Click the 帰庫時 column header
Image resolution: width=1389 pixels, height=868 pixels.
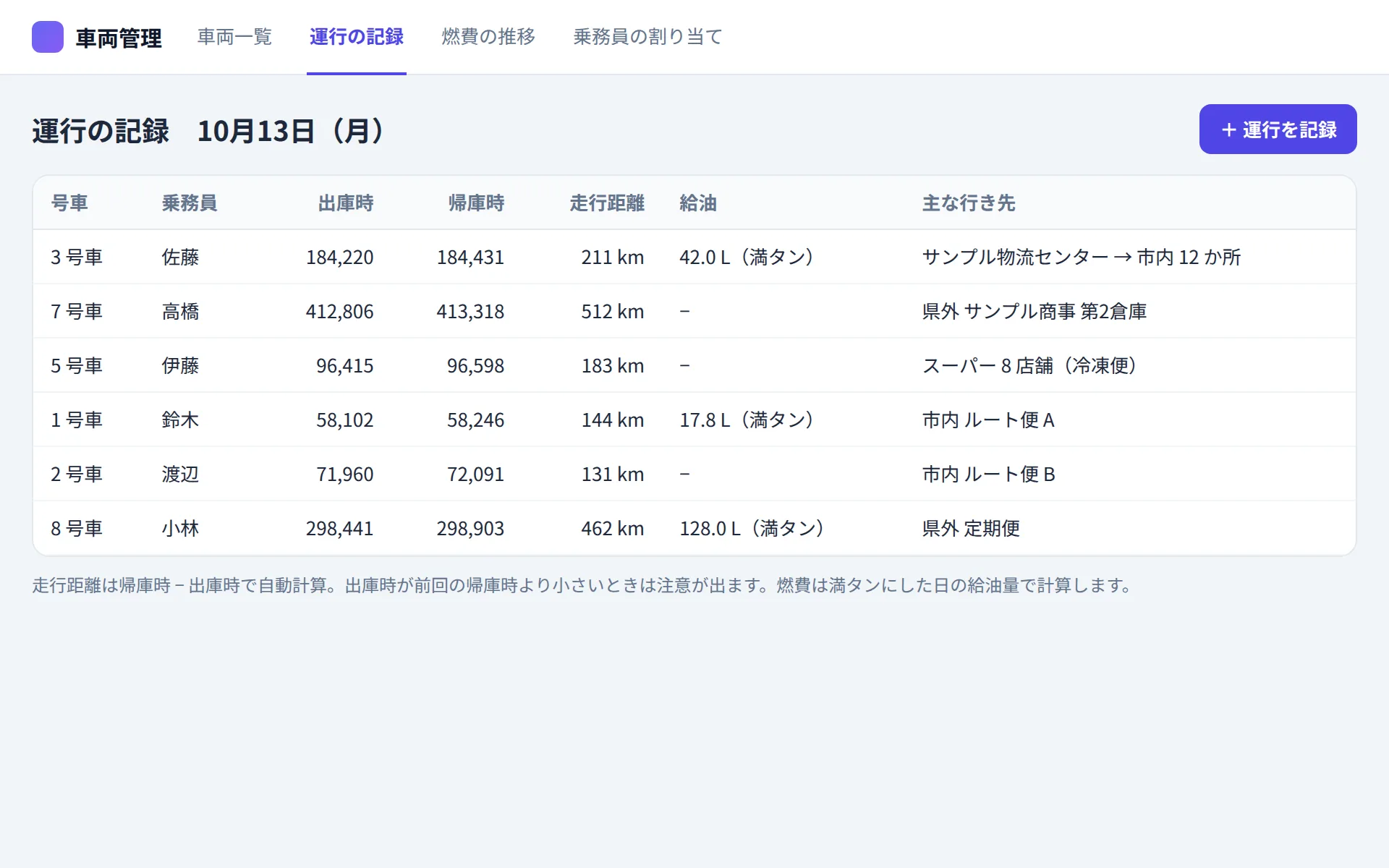[476, 203]
